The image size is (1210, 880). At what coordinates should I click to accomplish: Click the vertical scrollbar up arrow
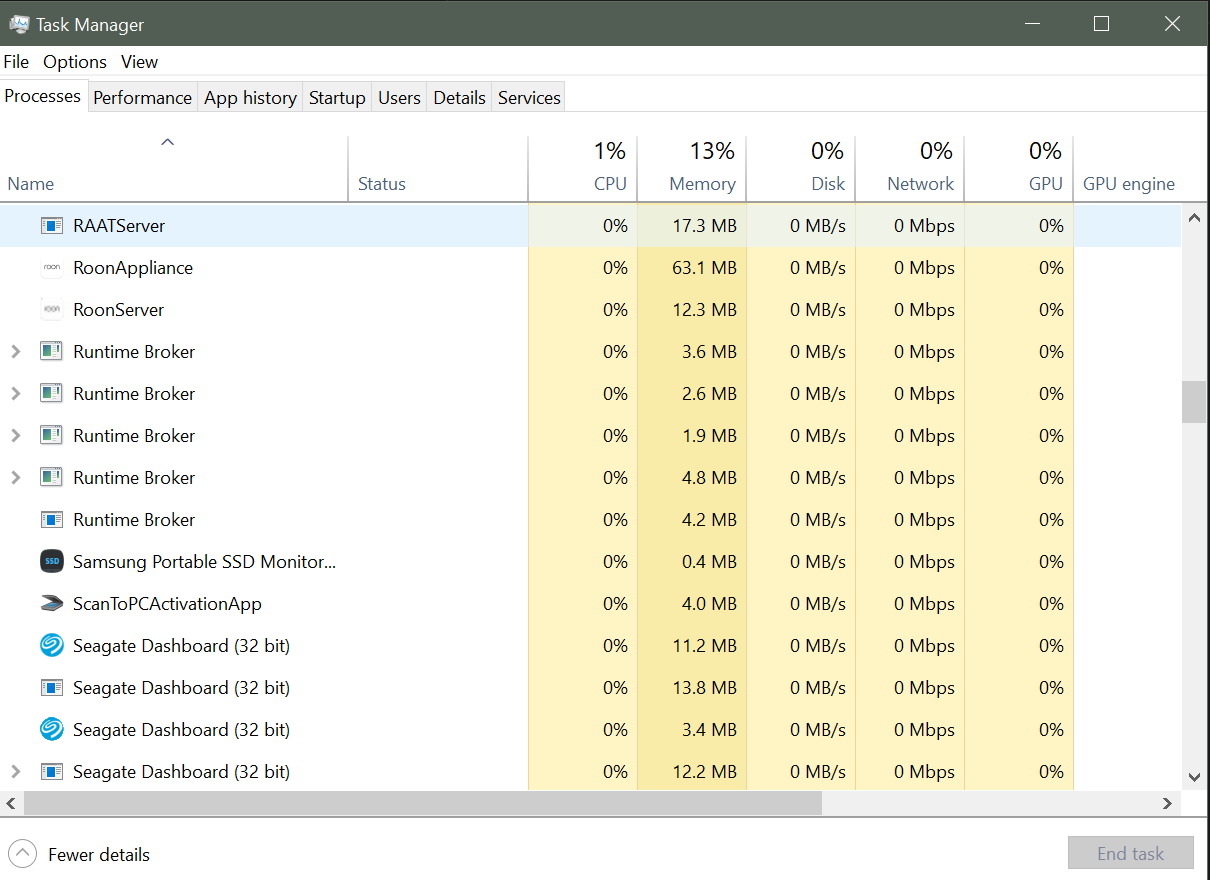coord(1194,216)
